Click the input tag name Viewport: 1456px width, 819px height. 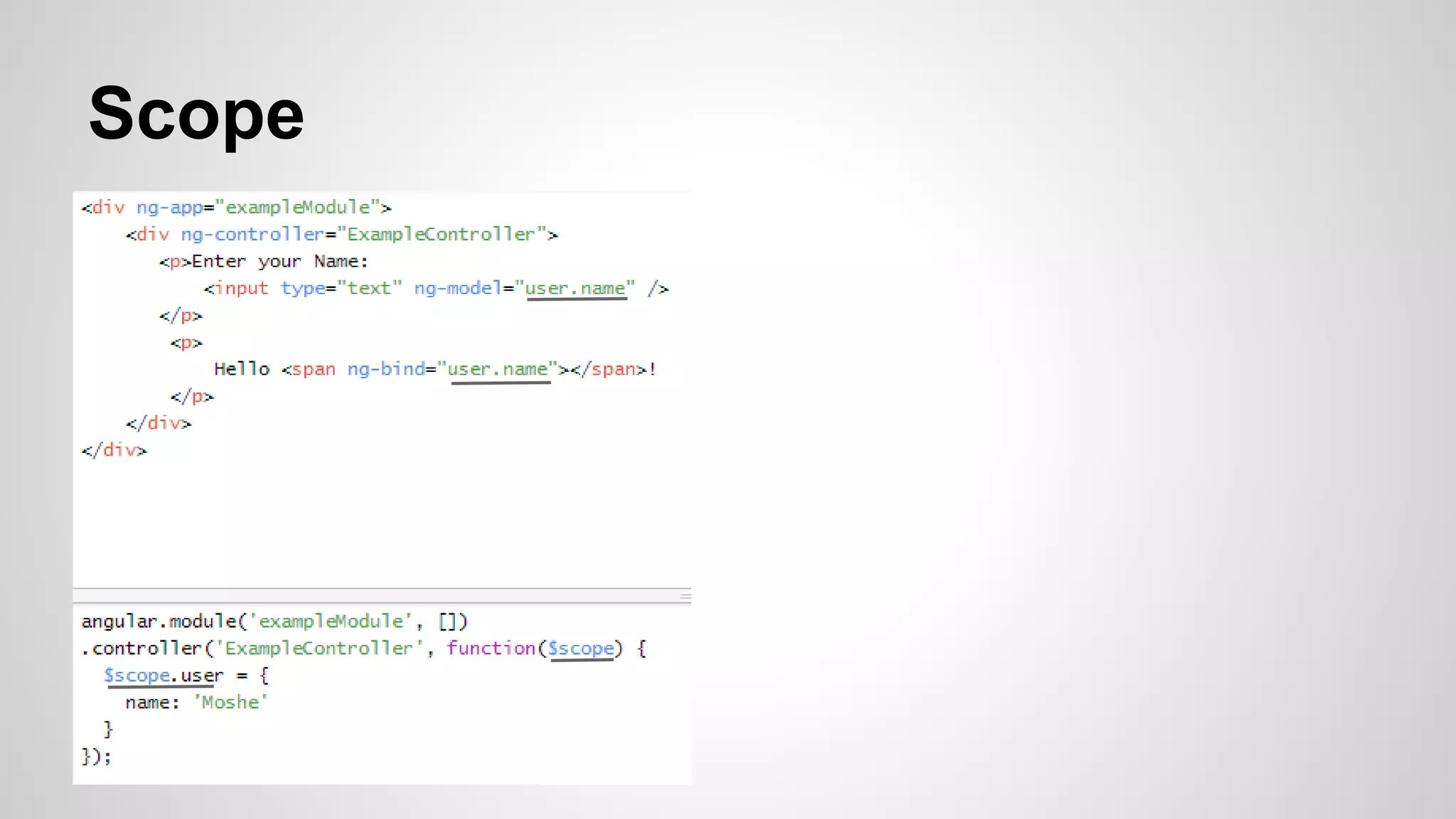click(241, 289)
